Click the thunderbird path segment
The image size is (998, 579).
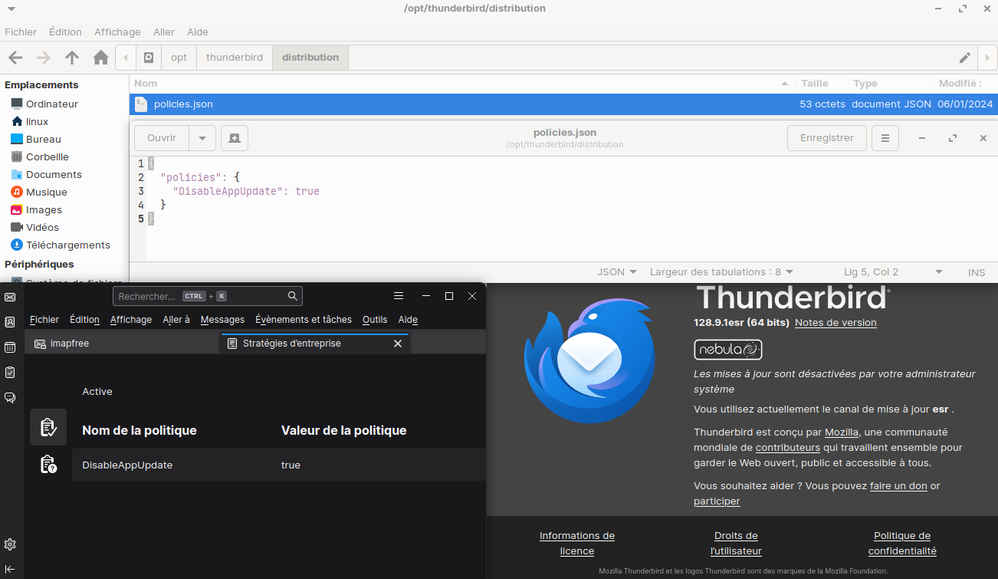coord(234,57)
